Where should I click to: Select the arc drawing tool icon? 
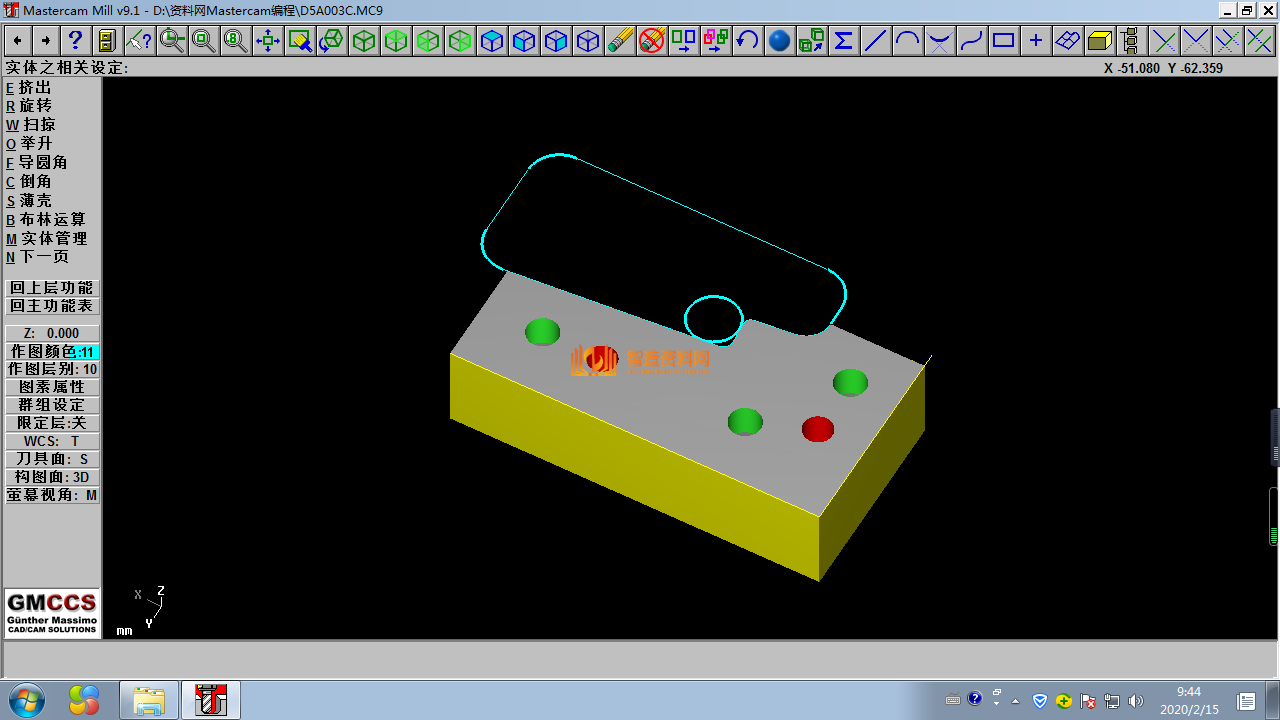point(908,41)
